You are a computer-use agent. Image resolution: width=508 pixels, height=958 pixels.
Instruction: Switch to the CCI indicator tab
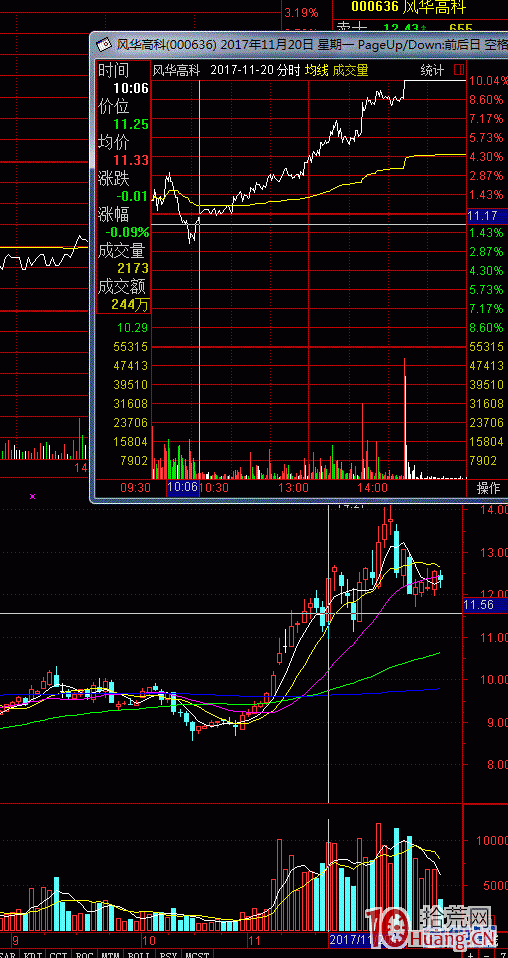tap(59, 954)
